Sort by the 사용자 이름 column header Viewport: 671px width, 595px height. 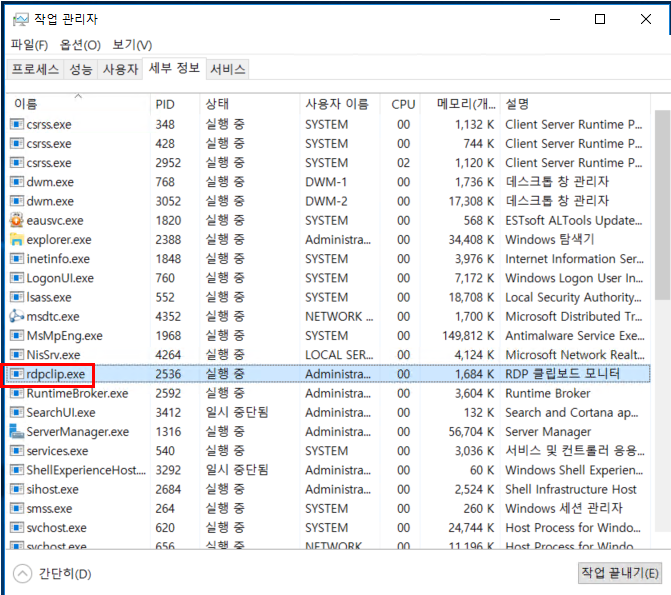(x=340, y=104)
